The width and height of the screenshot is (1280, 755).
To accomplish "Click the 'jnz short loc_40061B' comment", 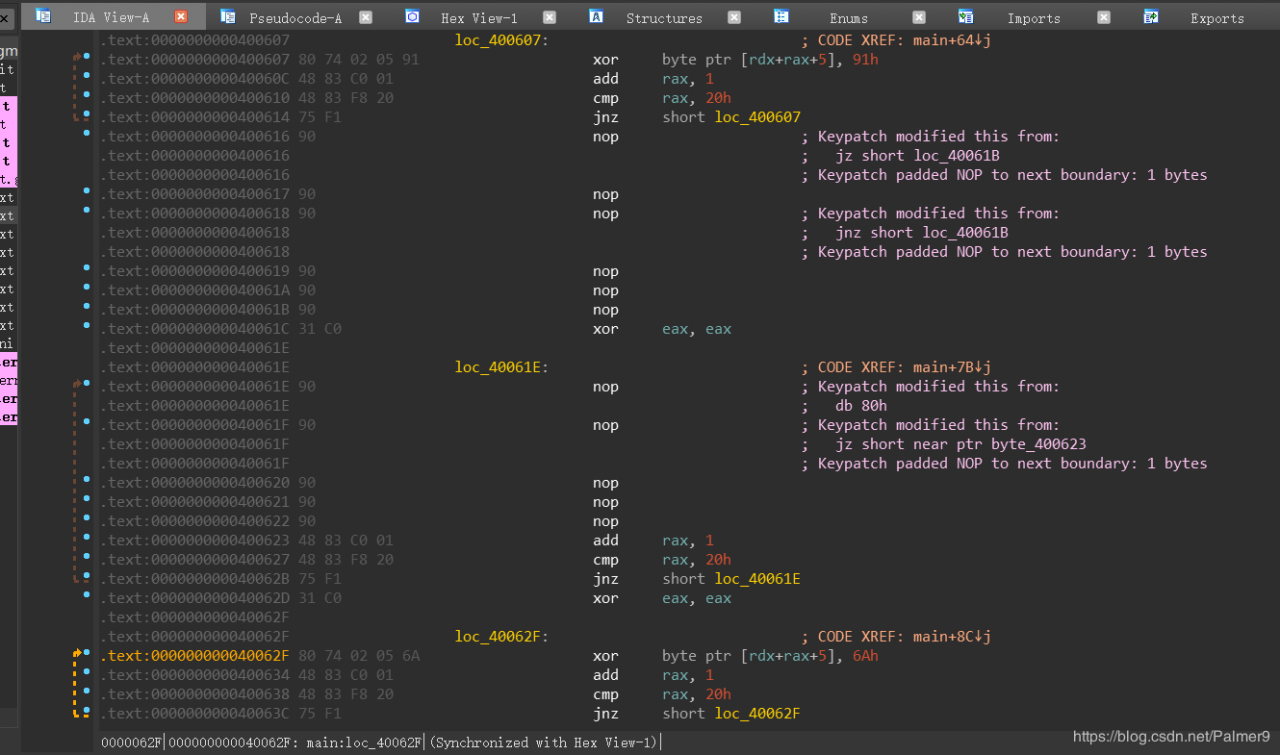I will pos(921,233).
